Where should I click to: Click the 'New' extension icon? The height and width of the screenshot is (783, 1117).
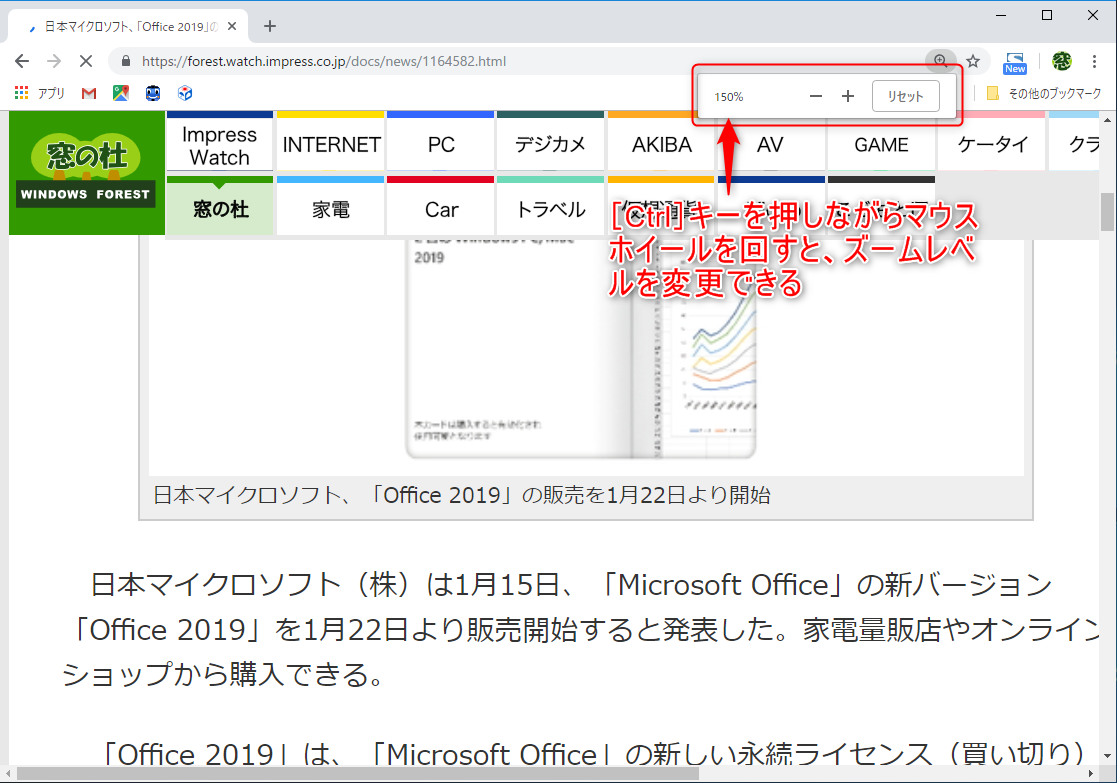(x=1014, y=61)
